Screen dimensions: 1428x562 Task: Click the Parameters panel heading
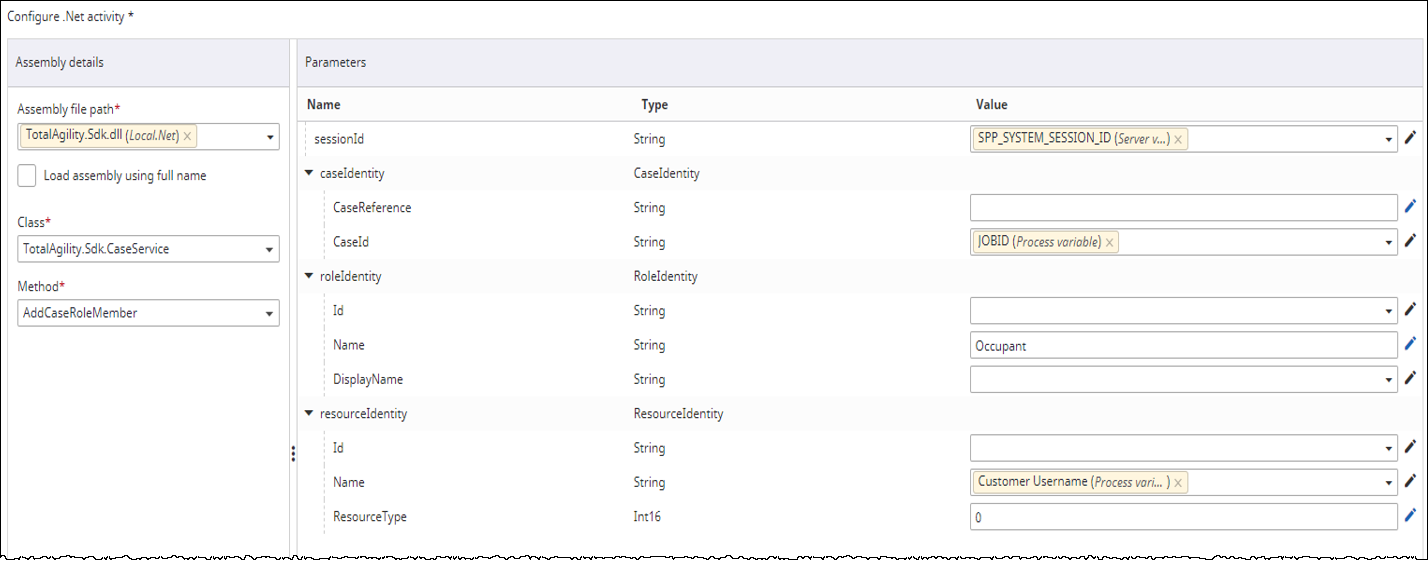pos(335,62)
